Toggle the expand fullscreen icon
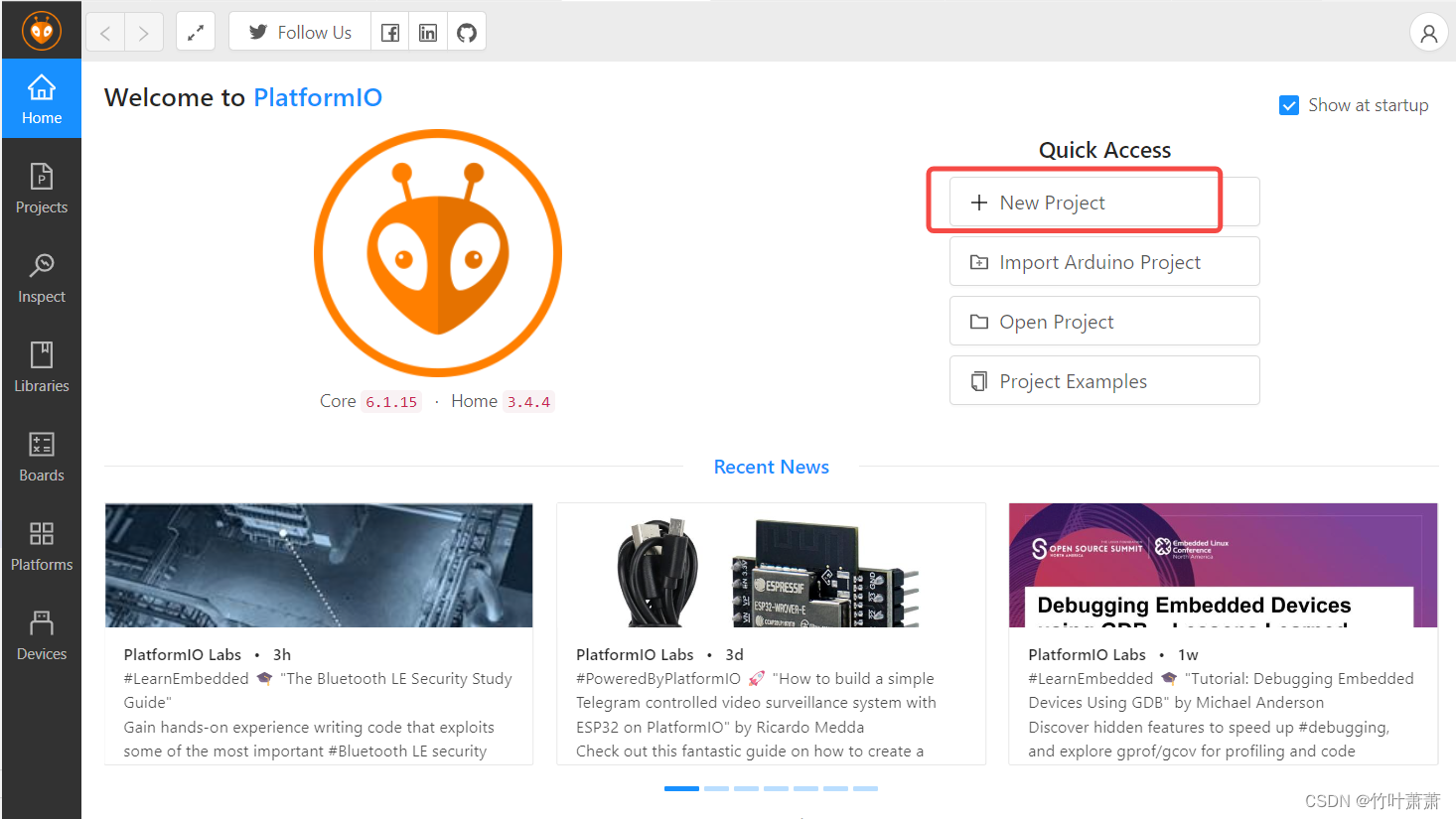 point(196,33)
